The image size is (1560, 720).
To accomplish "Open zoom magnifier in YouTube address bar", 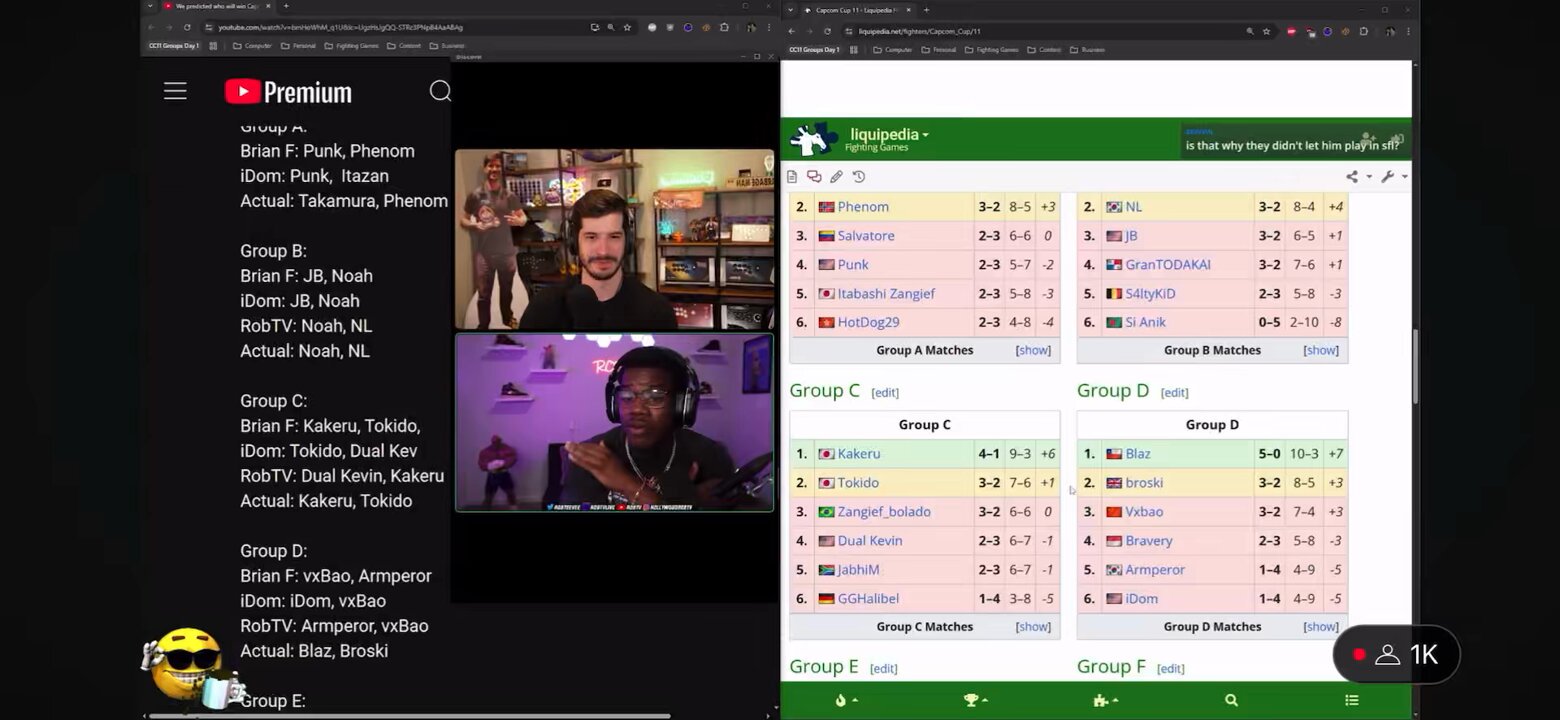I will [611, 27].
